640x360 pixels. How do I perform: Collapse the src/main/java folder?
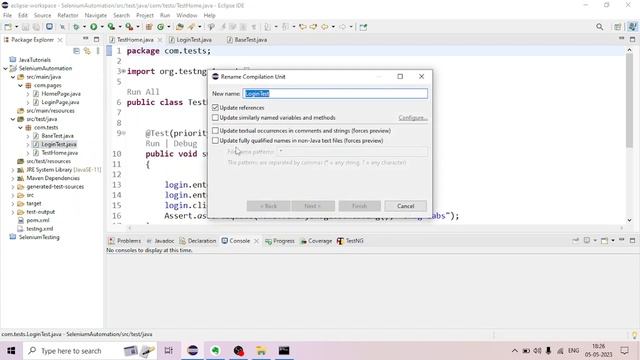point(13,77)
